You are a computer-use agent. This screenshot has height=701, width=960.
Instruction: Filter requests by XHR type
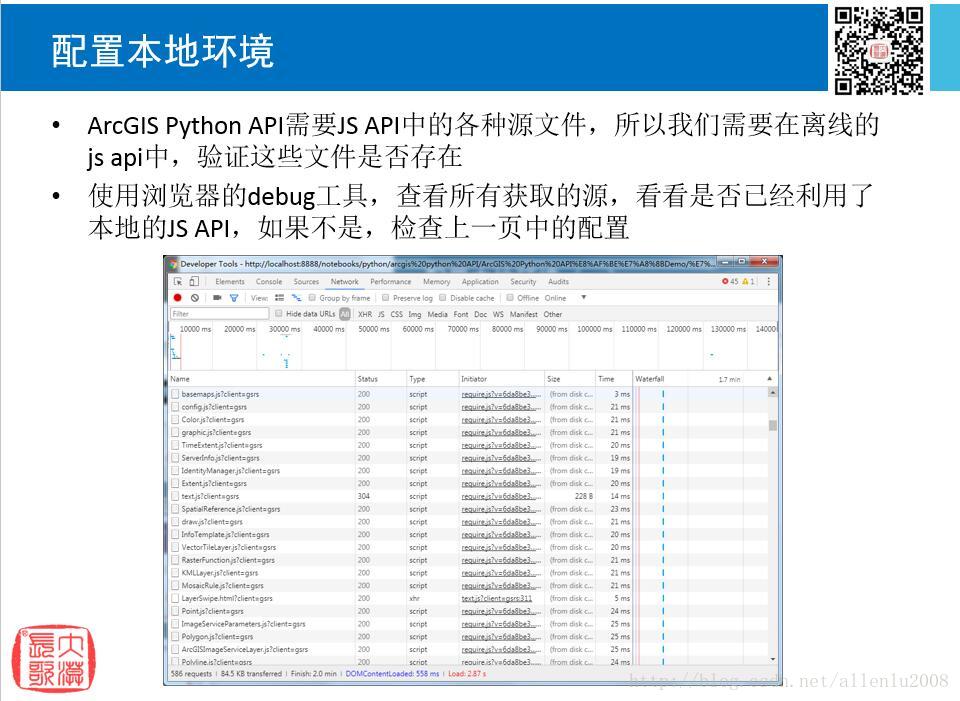(x=365, y=314)
